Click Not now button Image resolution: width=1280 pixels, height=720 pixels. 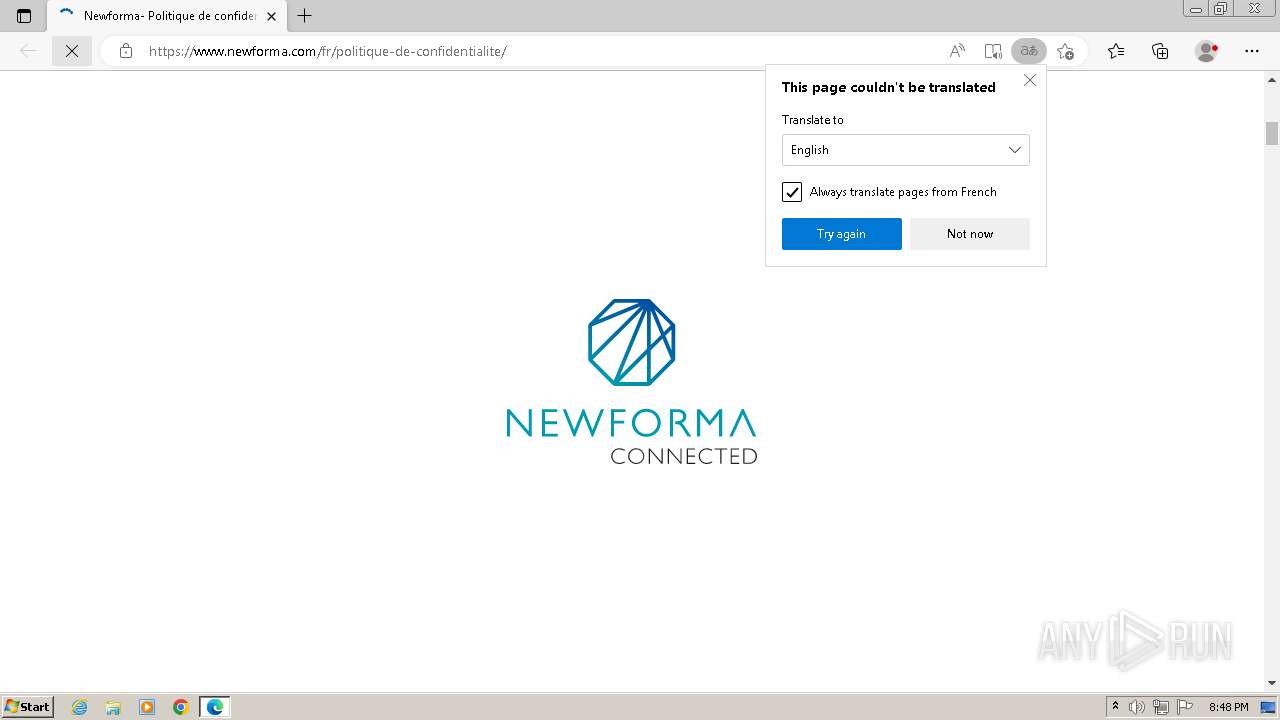pos(969,234)
